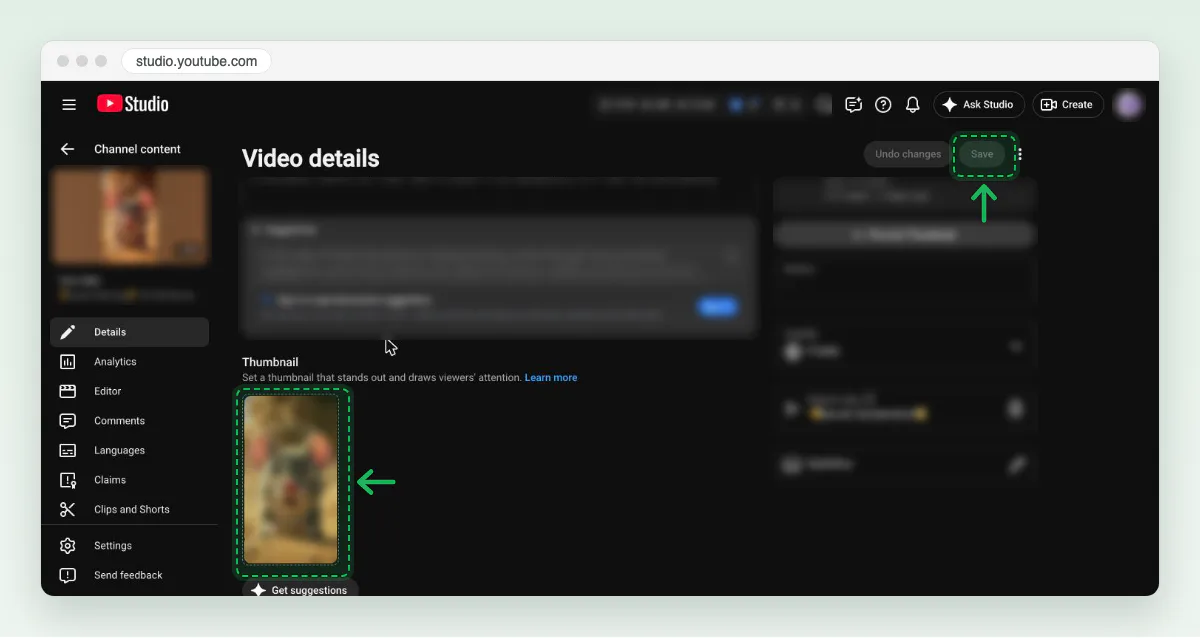The height and width of the screenshot is (638, 1200).
Task: Open the notifications bell
Action: pyautogui.click(x=913, y=104)
